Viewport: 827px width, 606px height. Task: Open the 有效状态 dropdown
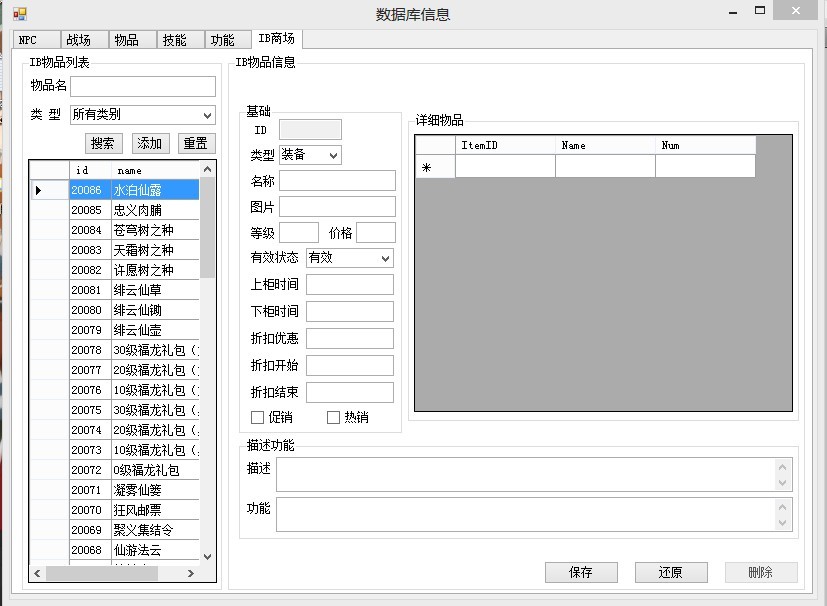coord(350,258)
